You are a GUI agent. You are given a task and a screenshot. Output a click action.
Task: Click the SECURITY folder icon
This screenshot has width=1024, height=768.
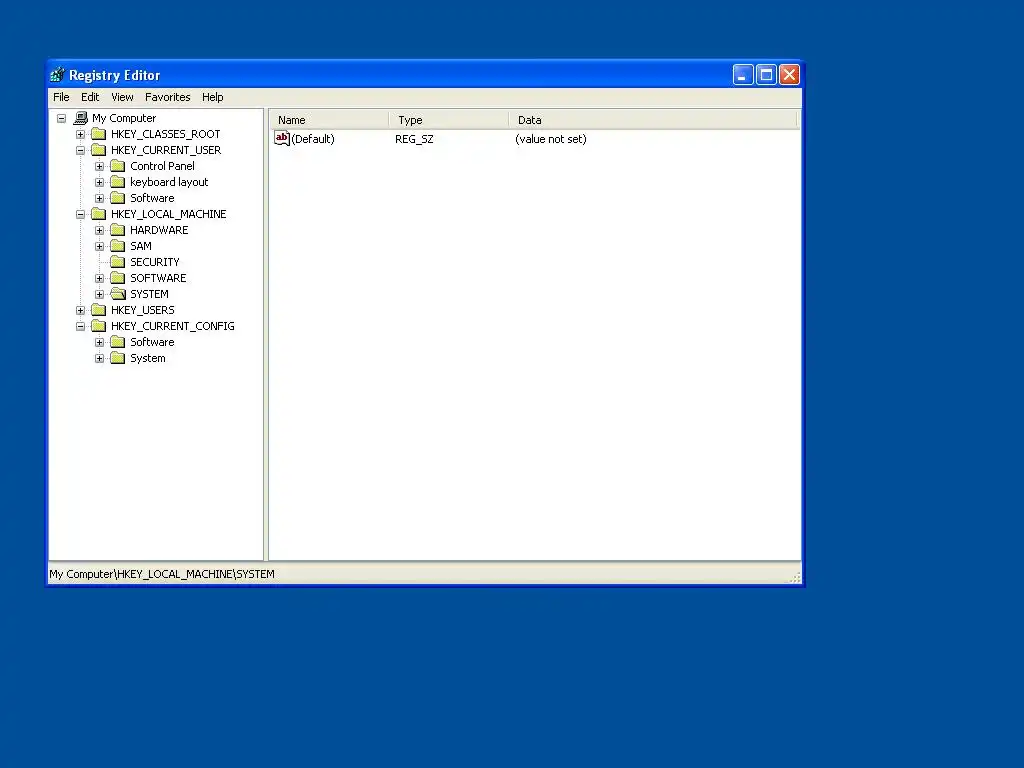pyautogui.click(x=118, y=262)
